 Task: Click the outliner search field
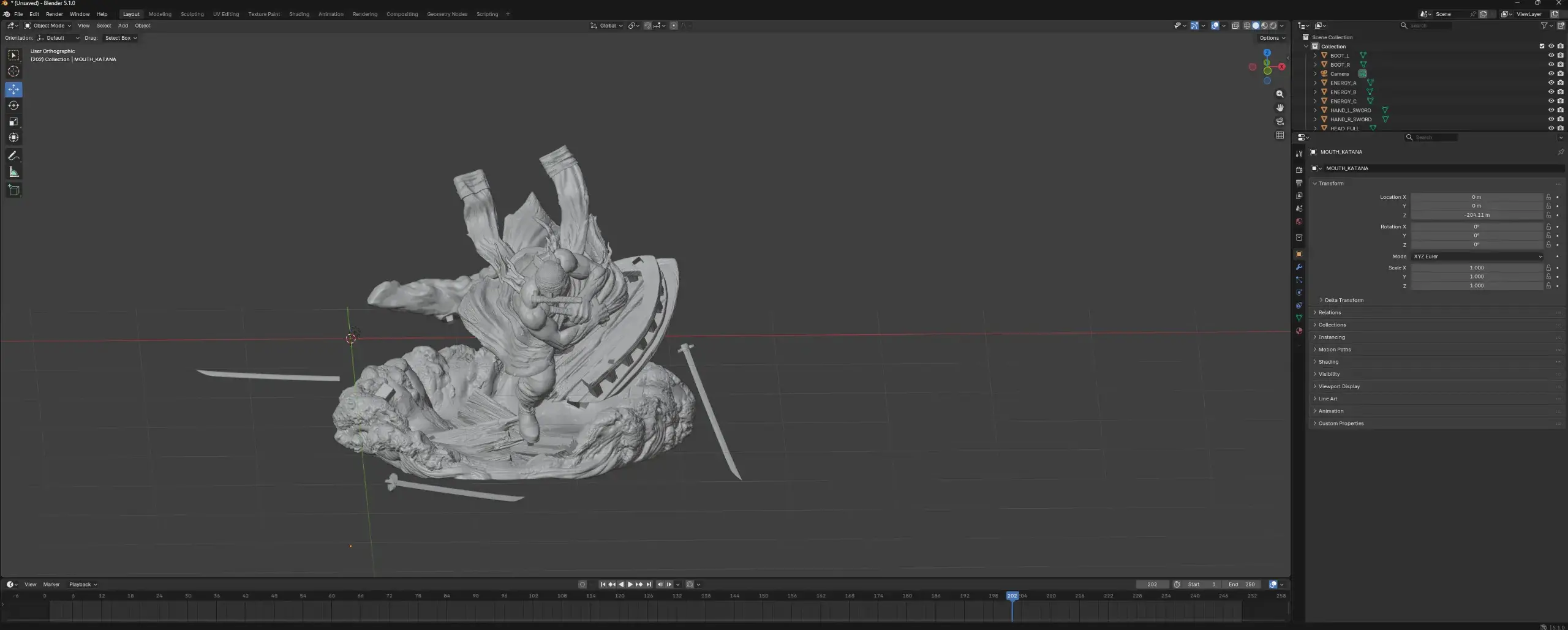(1426, 26)
